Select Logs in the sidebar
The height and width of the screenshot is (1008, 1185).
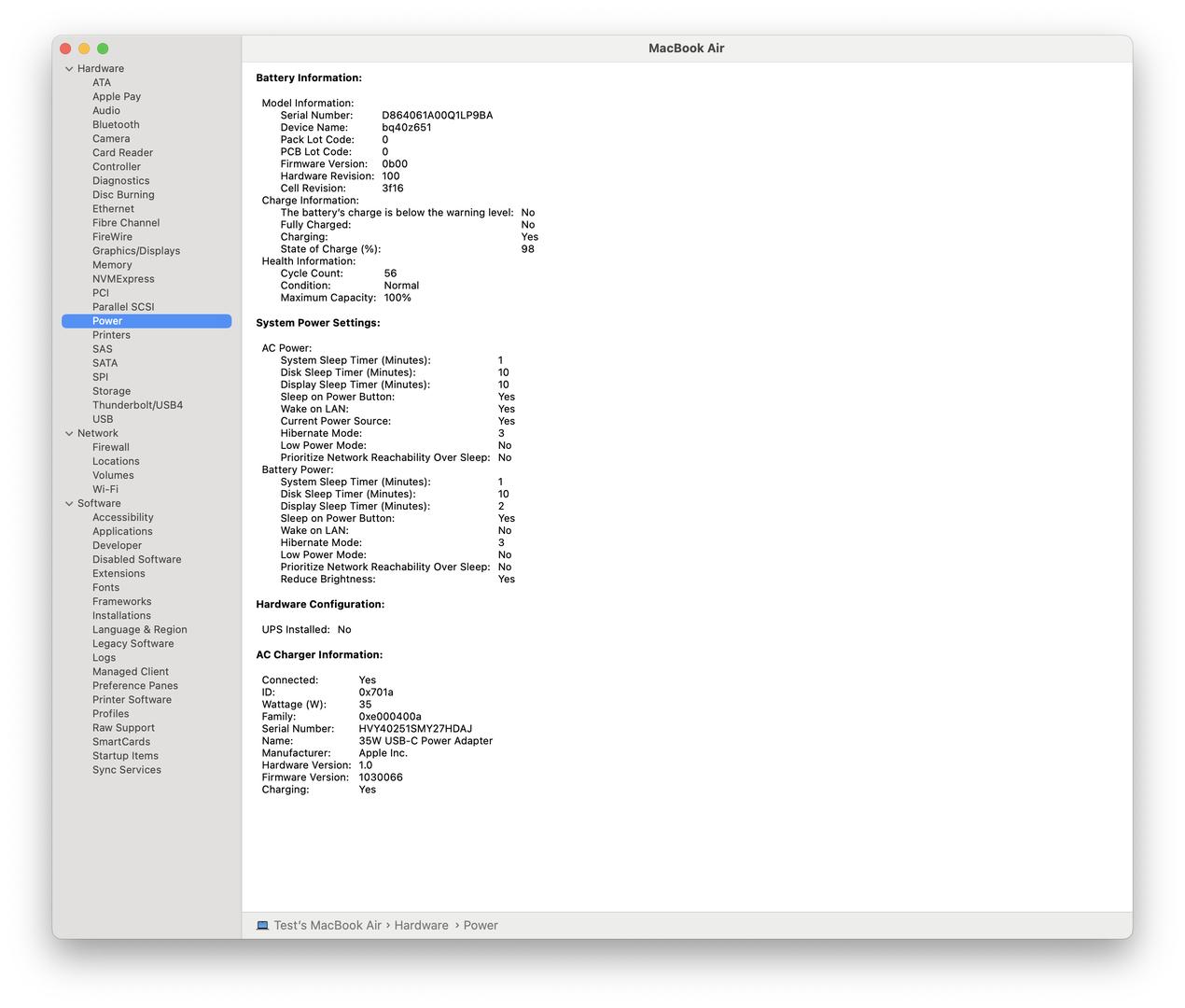104,658
